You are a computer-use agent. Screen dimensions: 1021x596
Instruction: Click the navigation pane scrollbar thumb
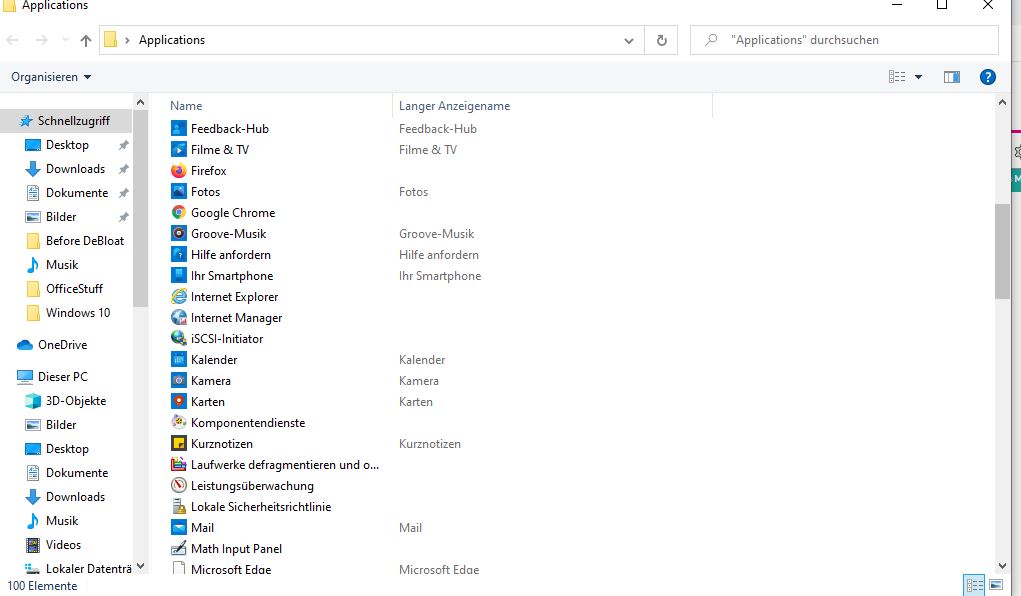[140, 208]
